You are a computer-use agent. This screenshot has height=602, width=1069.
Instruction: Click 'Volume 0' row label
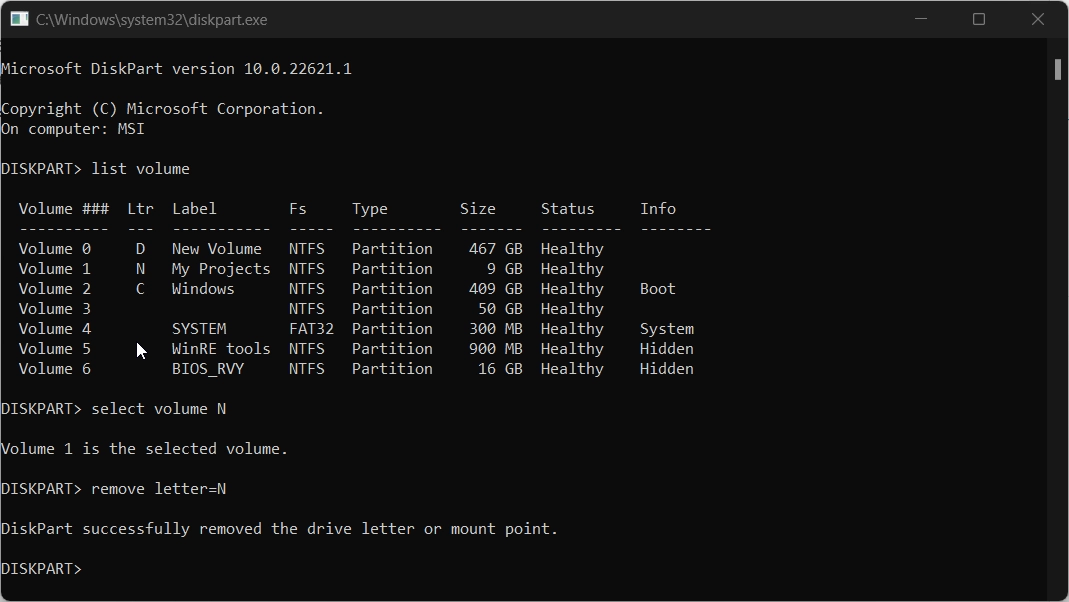tap(55, 249)
